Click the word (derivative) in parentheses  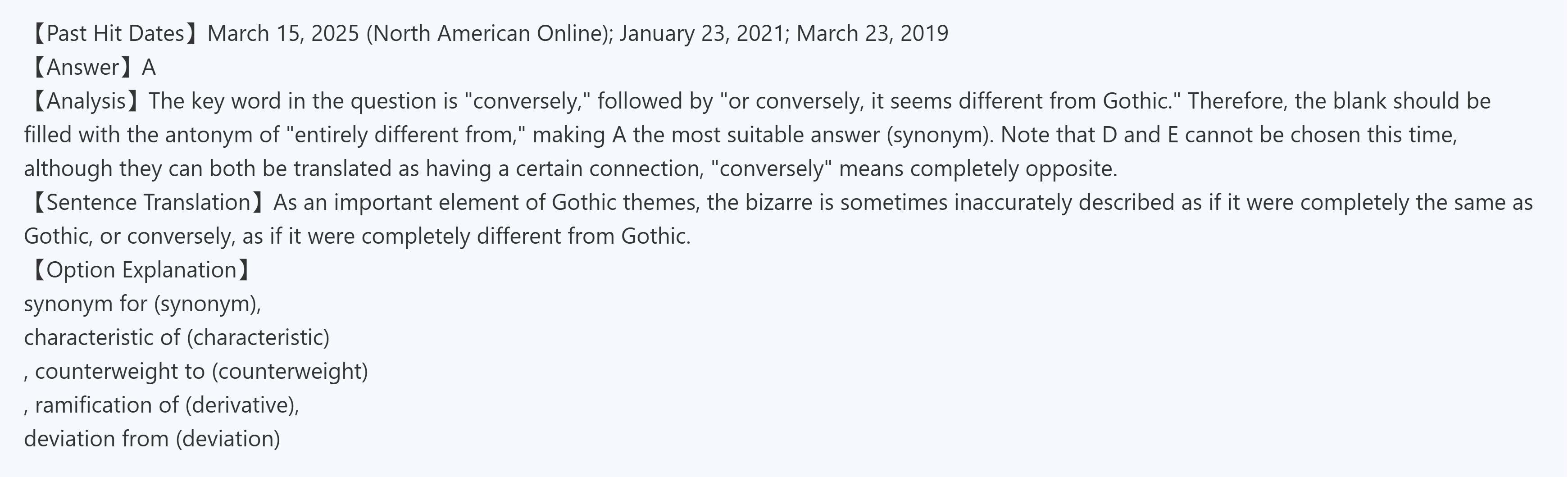[241, 405]
